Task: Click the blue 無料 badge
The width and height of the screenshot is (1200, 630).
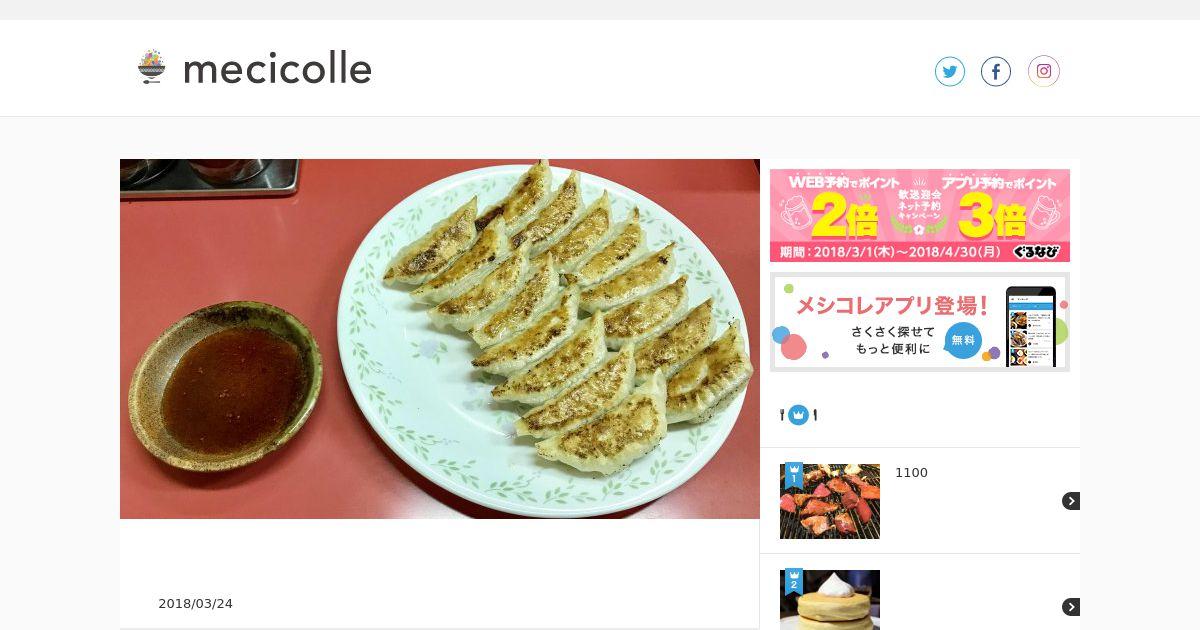Action: [963, 340]
